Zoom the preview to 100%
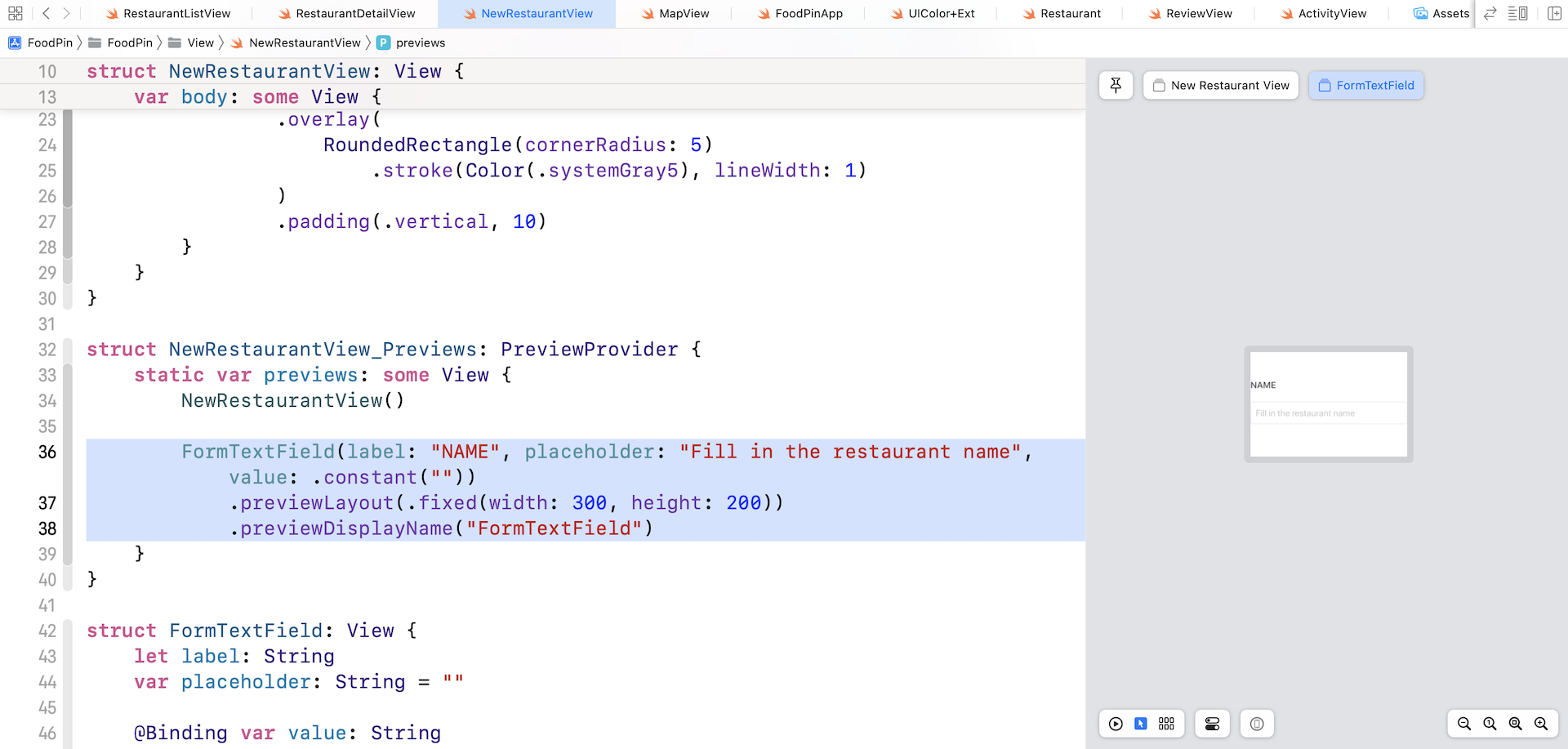The width and height of the screenshot is (1568, 749). (x=1490, y=724)
